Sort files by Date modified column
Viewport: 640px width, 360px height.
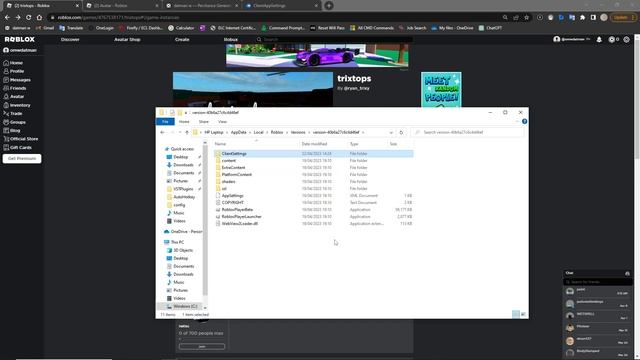tap(324, 144)
